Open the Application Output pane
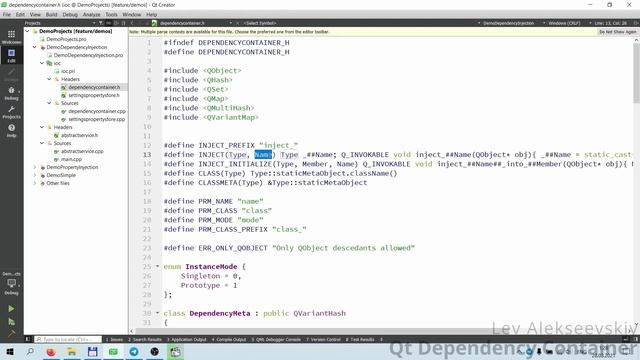 (x=187, y=339)
